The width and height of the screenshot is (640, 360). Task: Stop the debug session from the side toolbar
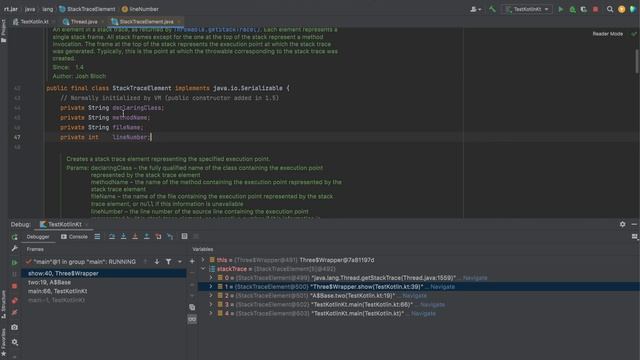[x=15, y=287]
